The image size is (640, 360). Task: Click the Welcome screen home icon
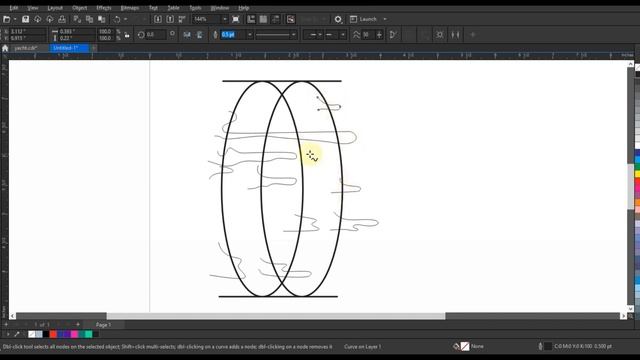pyautogui.click(x=5, y=48)
